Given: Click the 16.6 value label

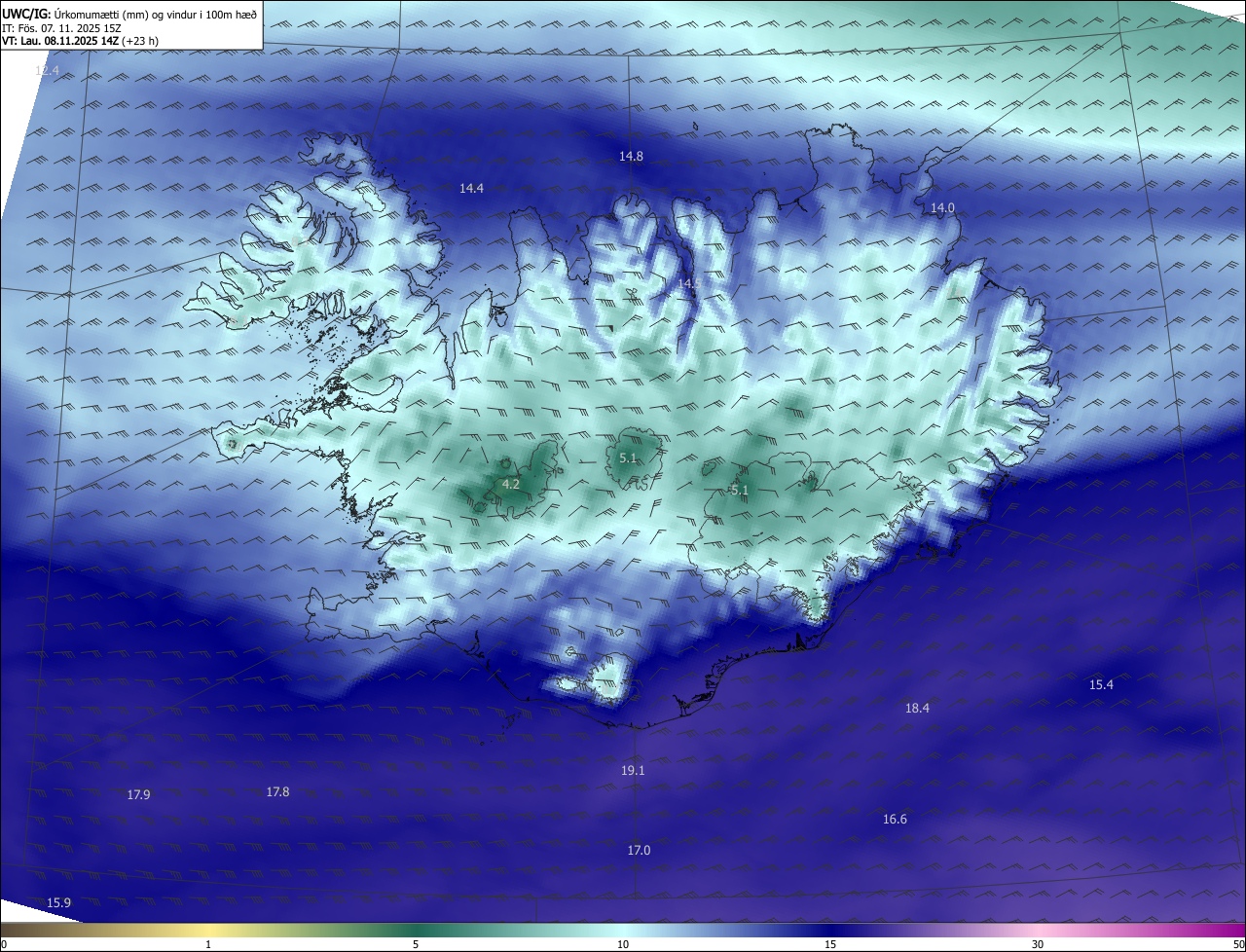Looking at the screenshot, I should (x=895, y=819).
